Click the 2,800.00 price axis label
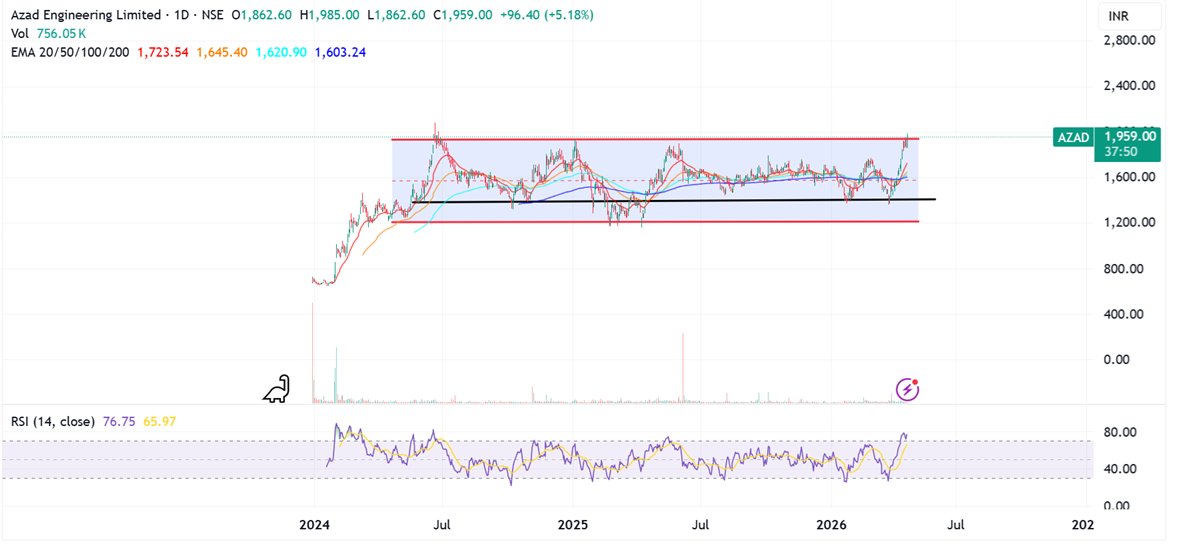Screen dimensions: 1180x551 [1130, 40]
